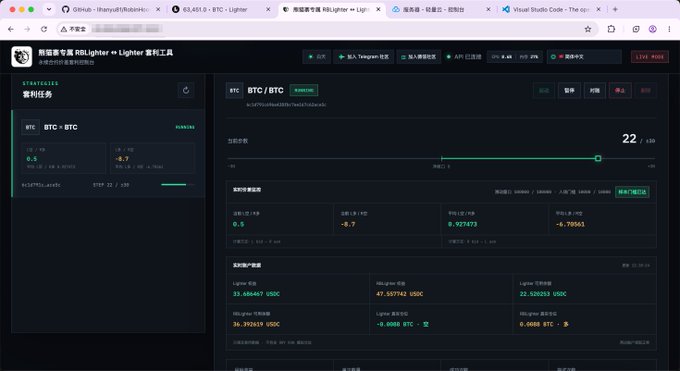The image size is (680, 371).
Task: Switch to 63,451.0 BTC Lighter tab
Action: [x=221, y=9]
